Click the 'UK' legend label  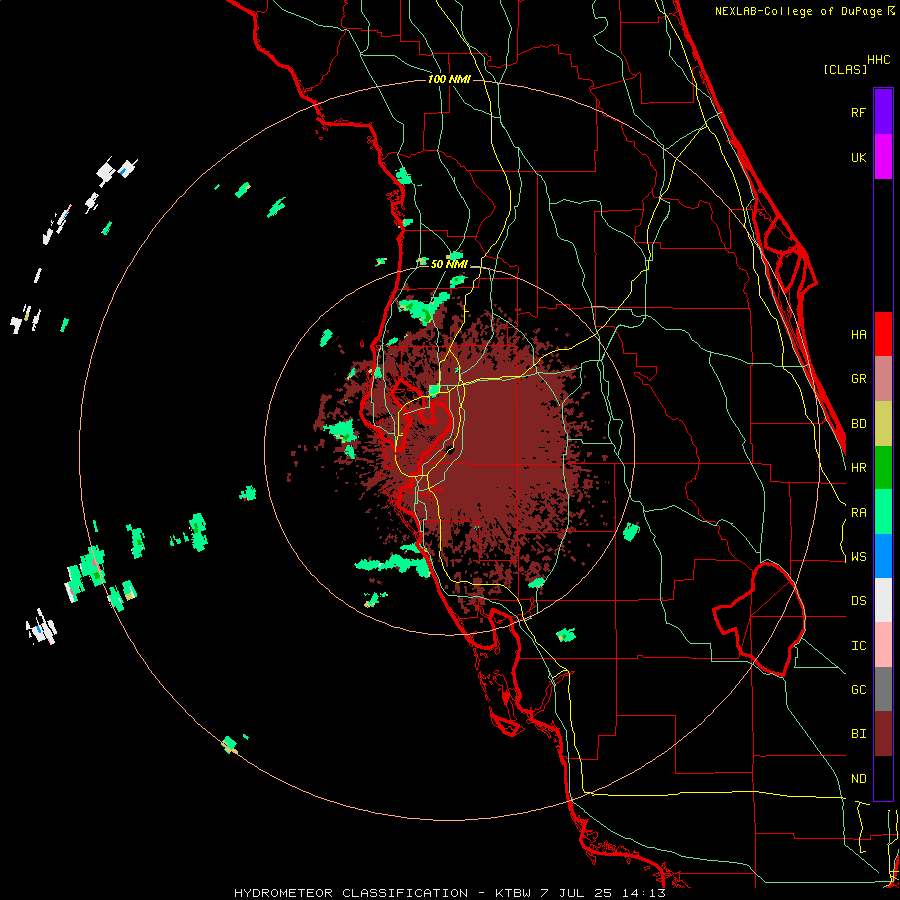(859, 157)
